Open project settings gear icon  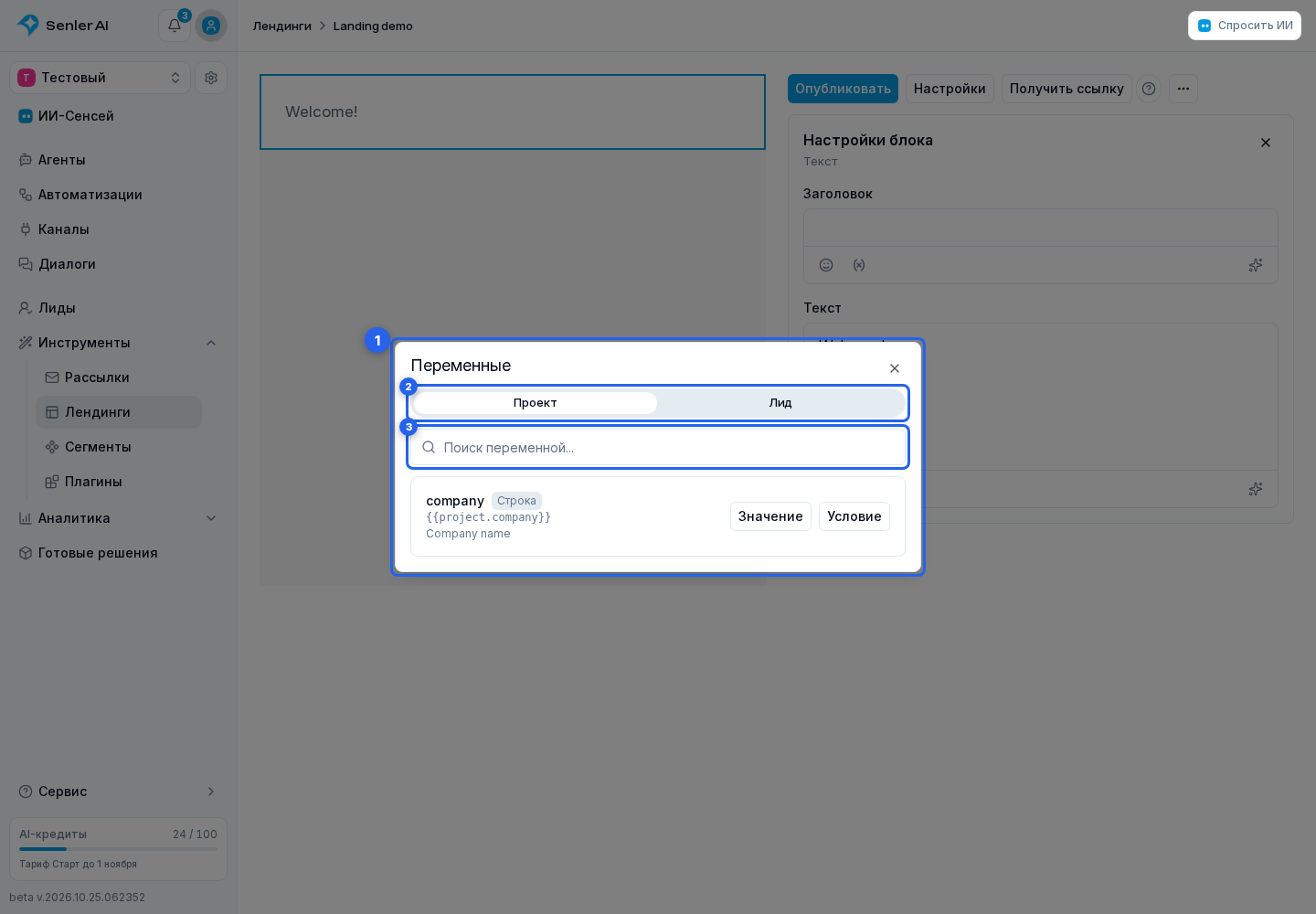[x=211, y=78]
